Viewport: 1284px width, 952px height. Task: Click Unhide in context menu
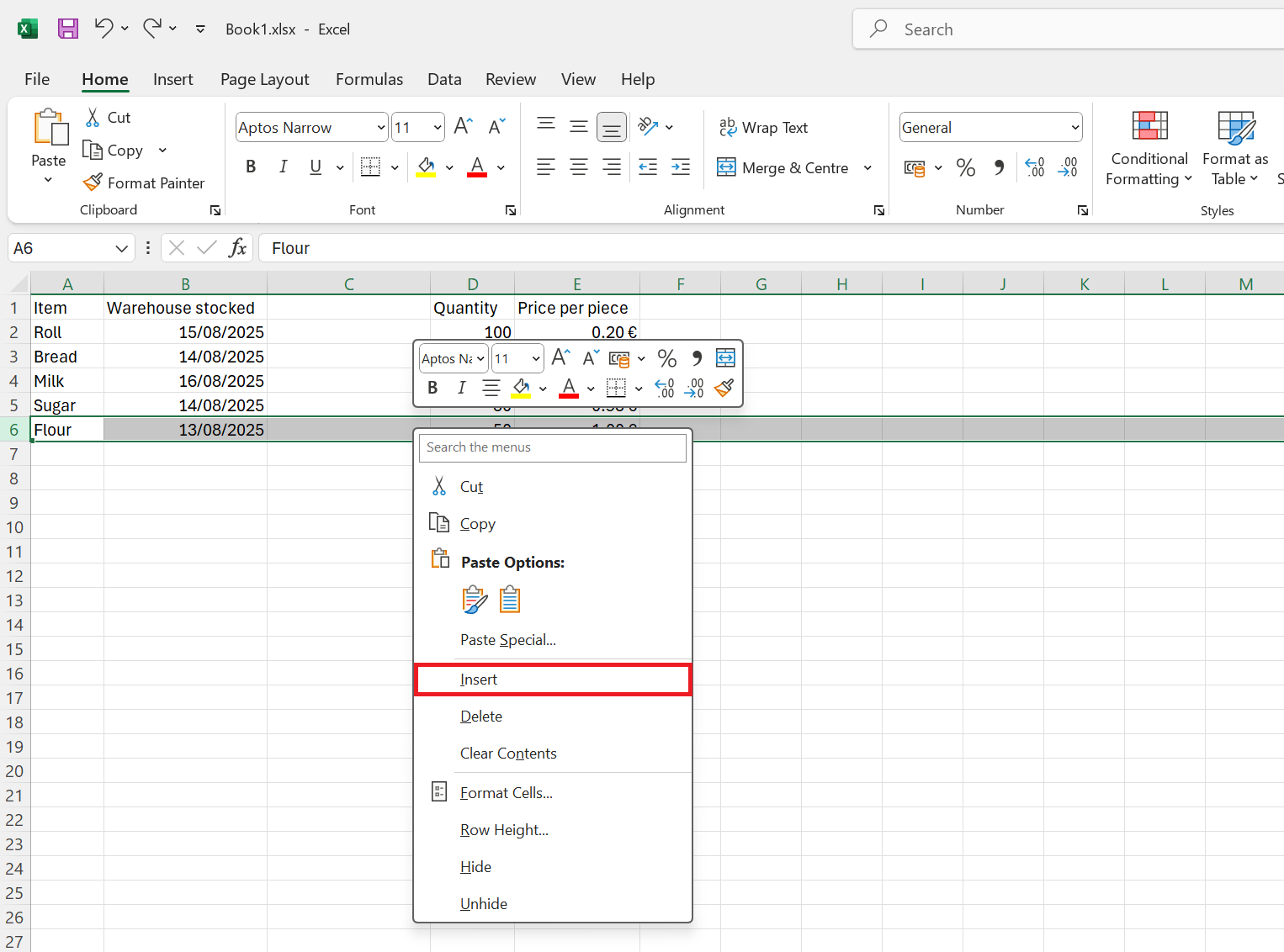point(553,904)
